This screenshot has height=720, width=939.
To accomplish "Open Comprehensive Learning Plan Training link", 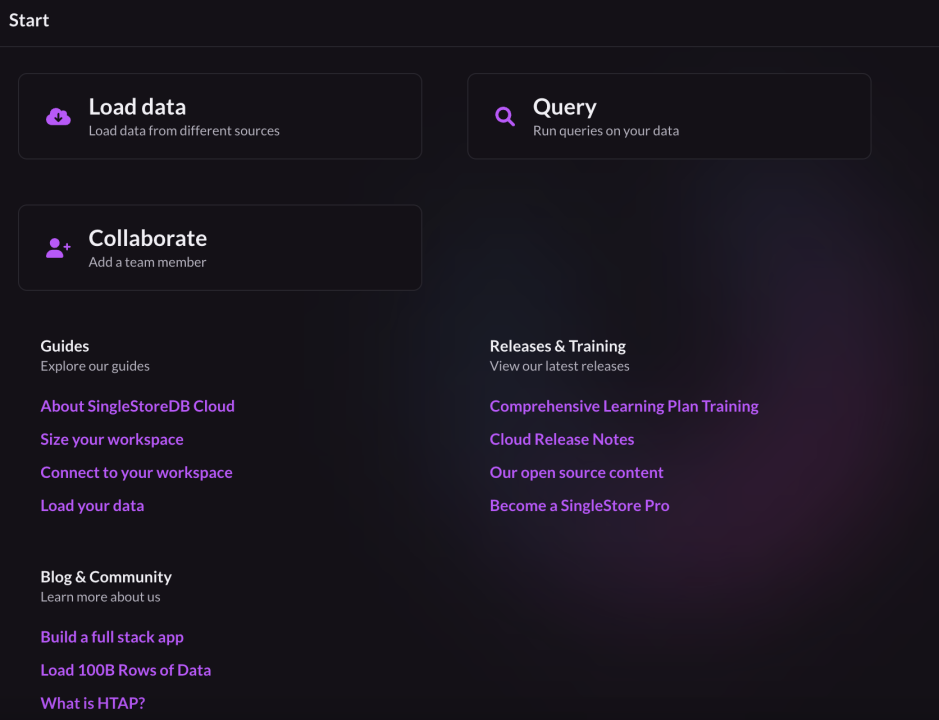I will (624, 406).
